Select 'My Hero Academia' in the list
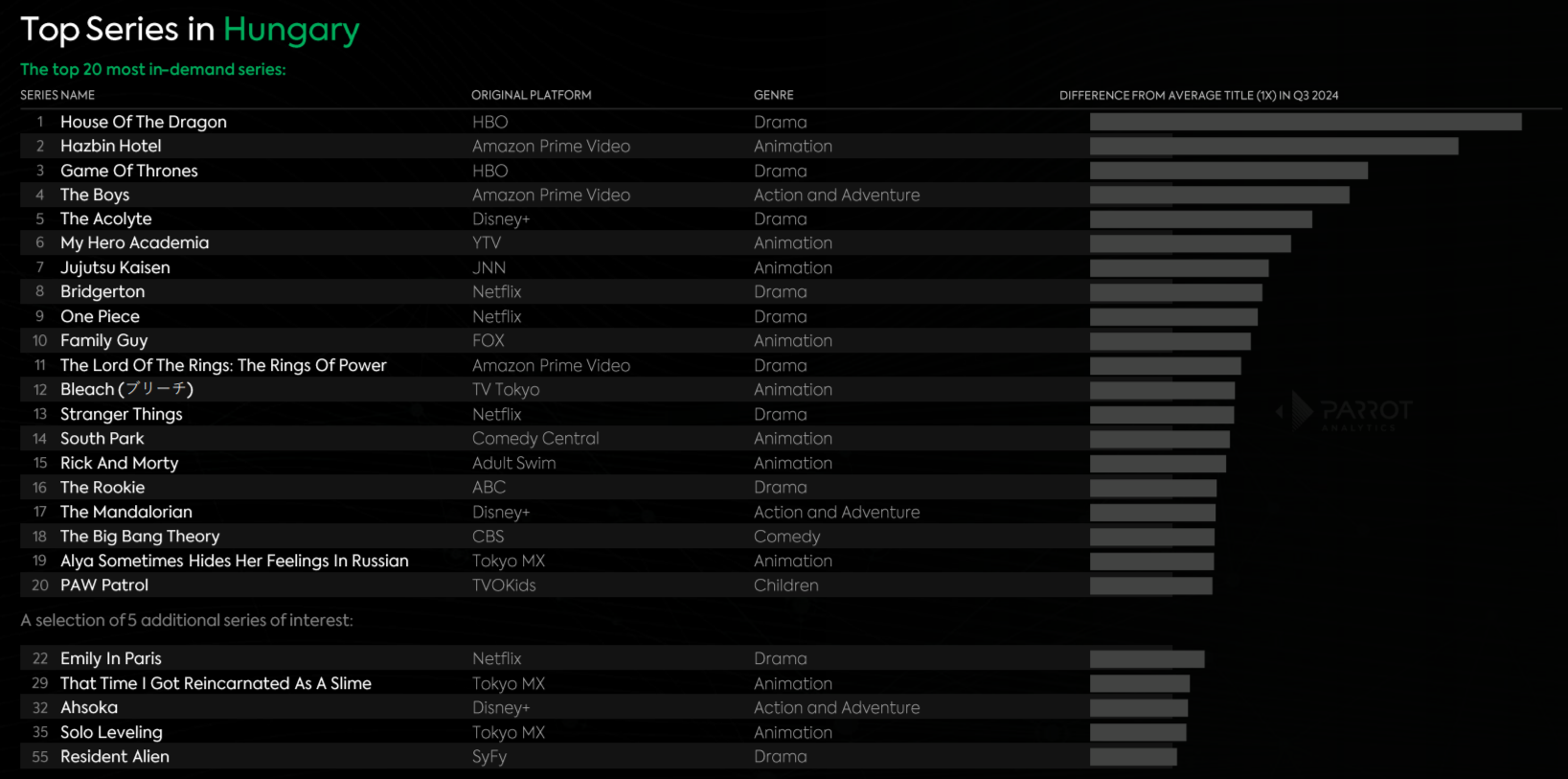The height and width of the screenshot is (779, 1568). [134, 243]
